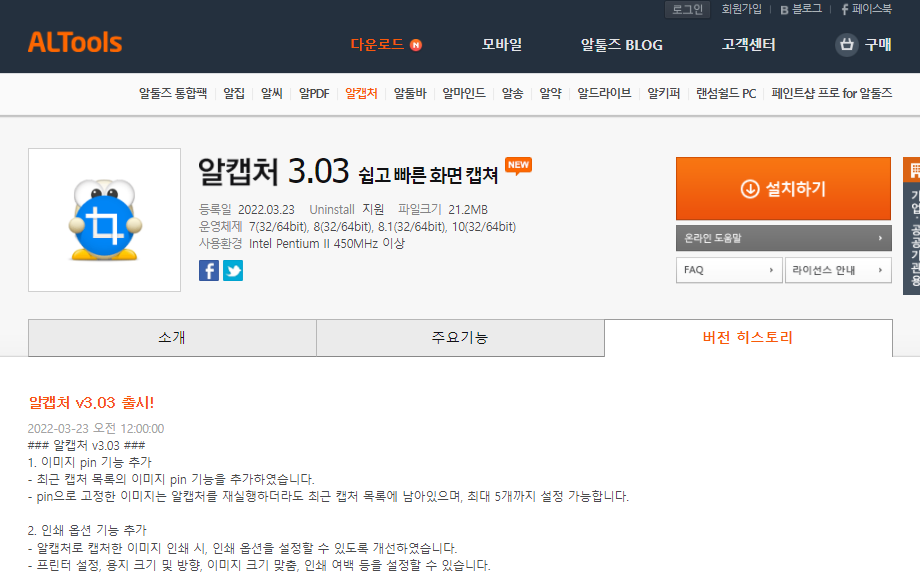Select 알마인드 in product bar
This screenshot has height=586, width=920.
[x=464, y=93]
